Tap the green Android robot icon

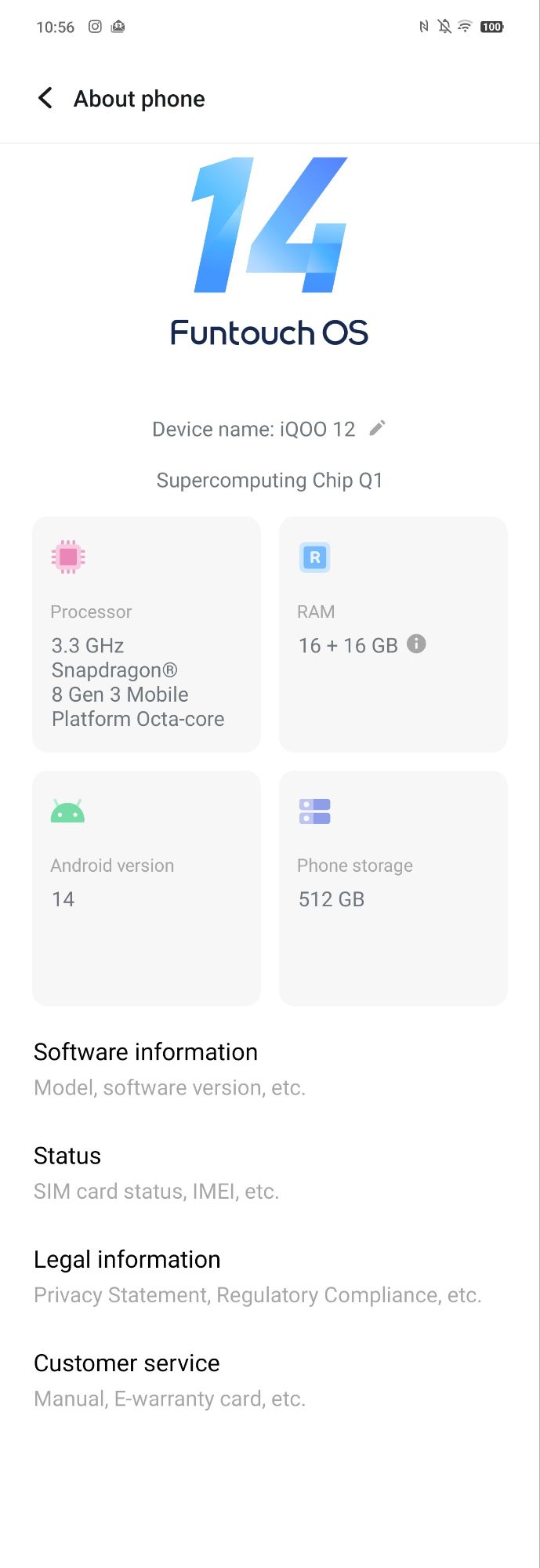click(67, 811)
